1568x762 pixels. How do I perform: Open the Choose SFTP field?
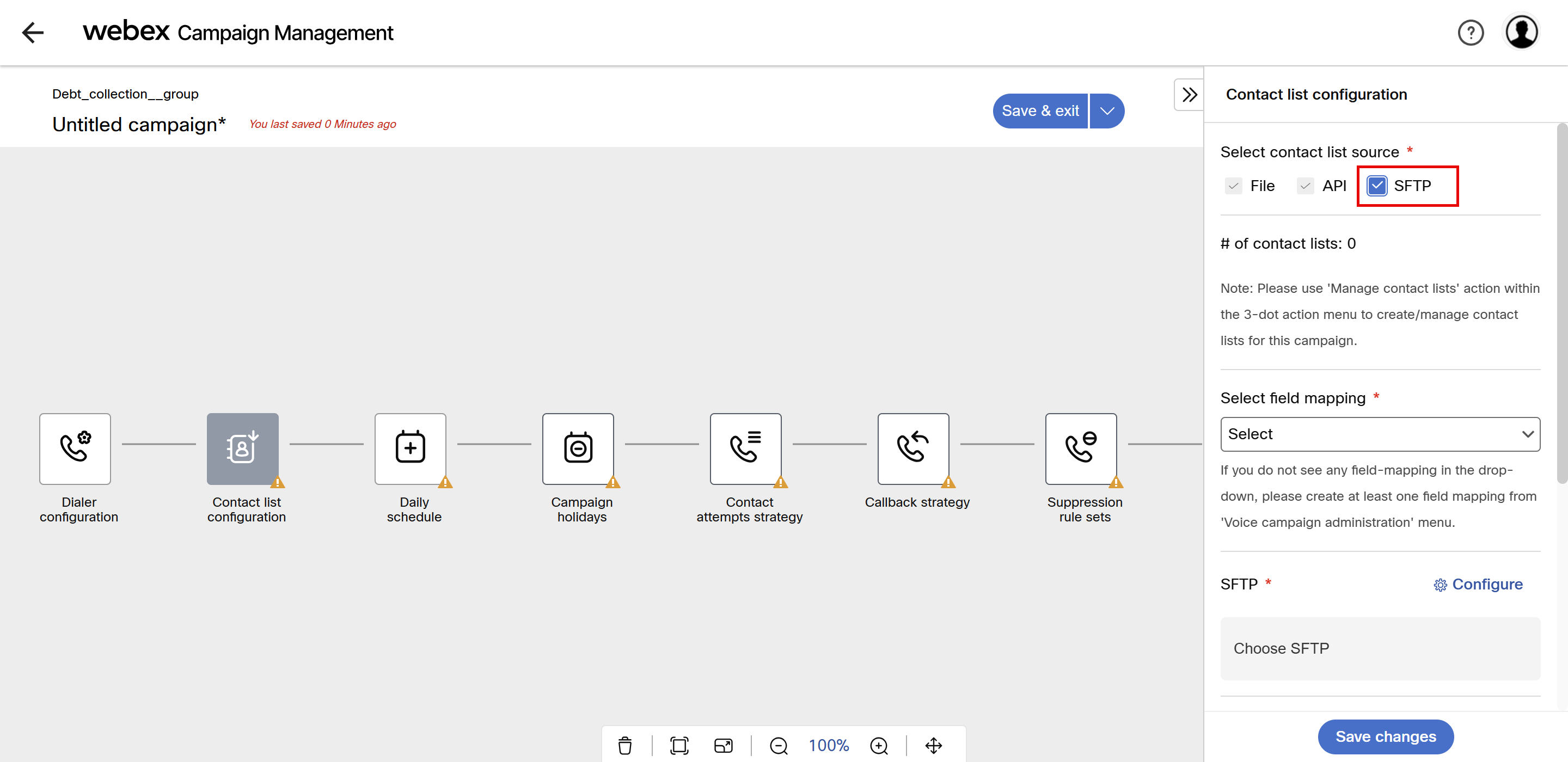pos(1380,648)
